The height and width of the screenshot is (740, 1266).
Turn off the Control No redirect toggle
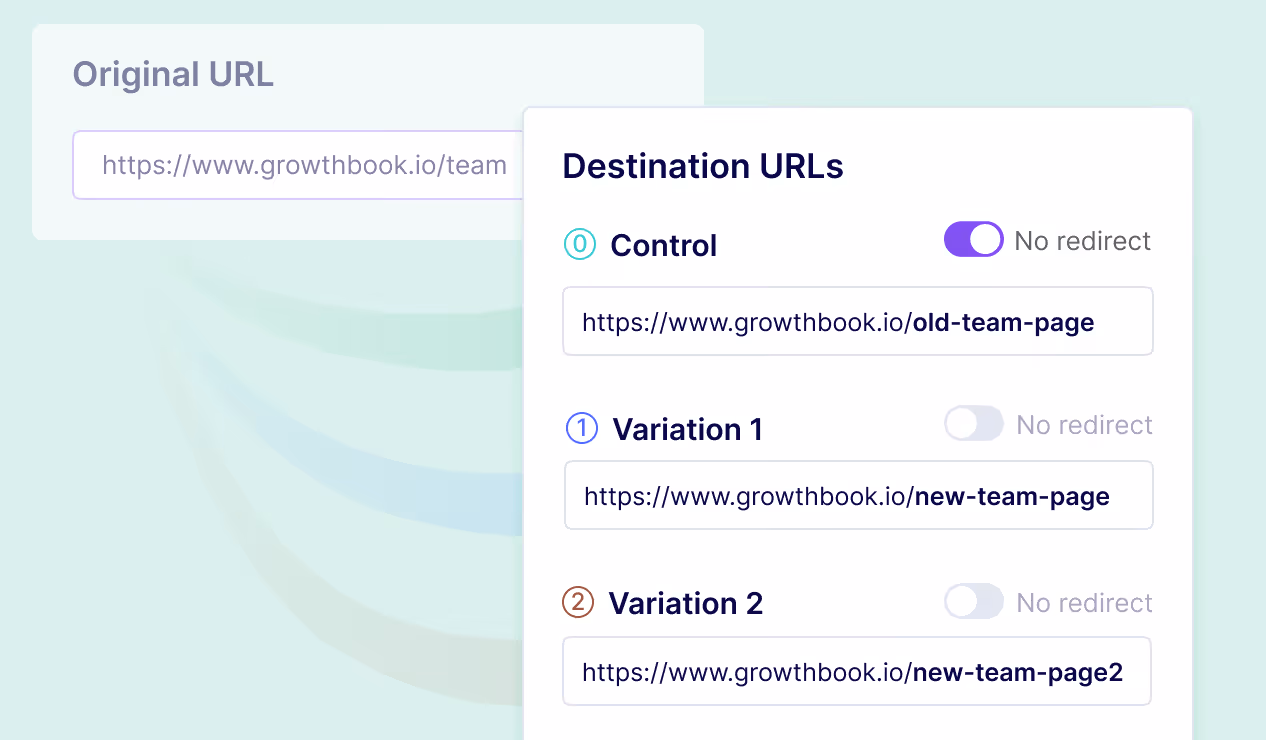pyautogui.click(x=974, y=240)
